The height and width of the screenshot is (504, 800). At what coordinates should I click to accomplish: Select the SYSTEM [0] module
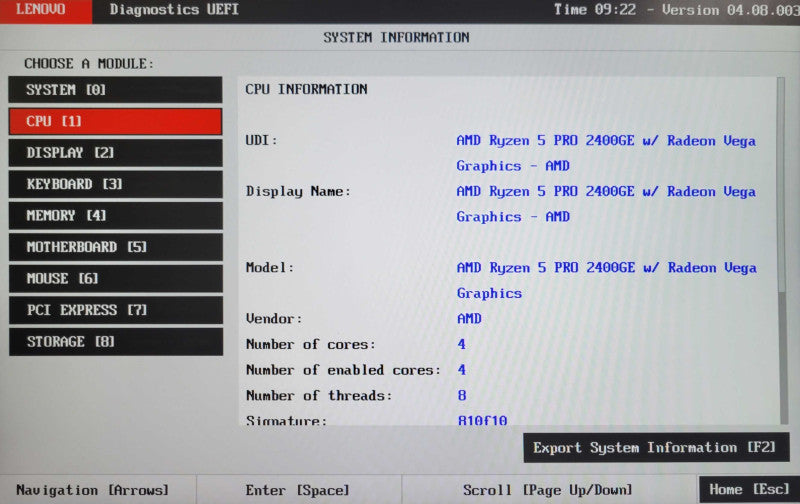click(115, 90)
